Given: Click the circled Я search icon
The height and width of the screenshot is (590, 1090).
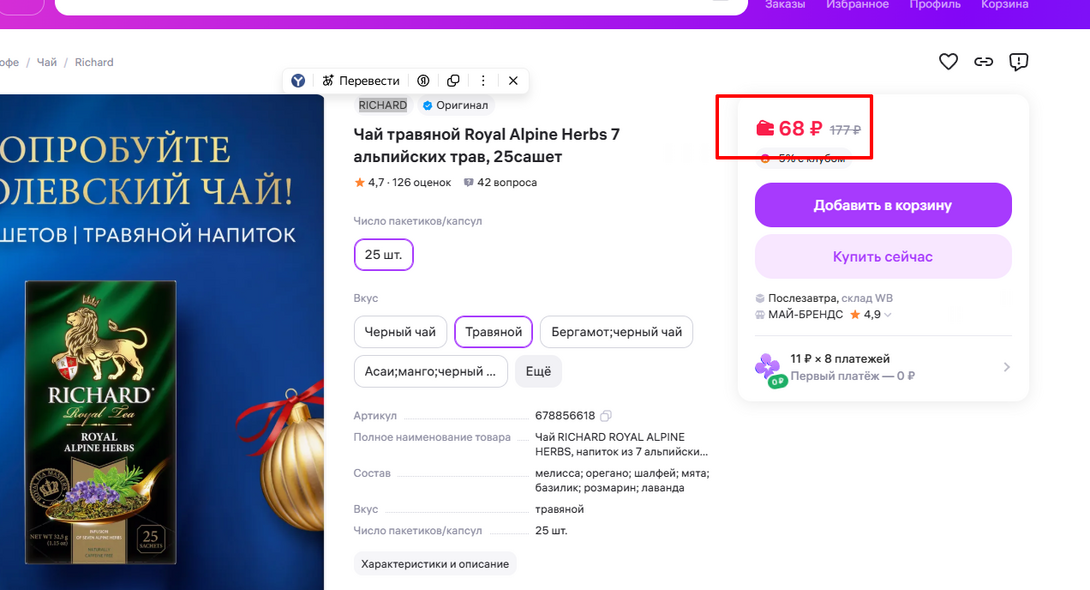Looking at the screenshot, I should [423, 81].
